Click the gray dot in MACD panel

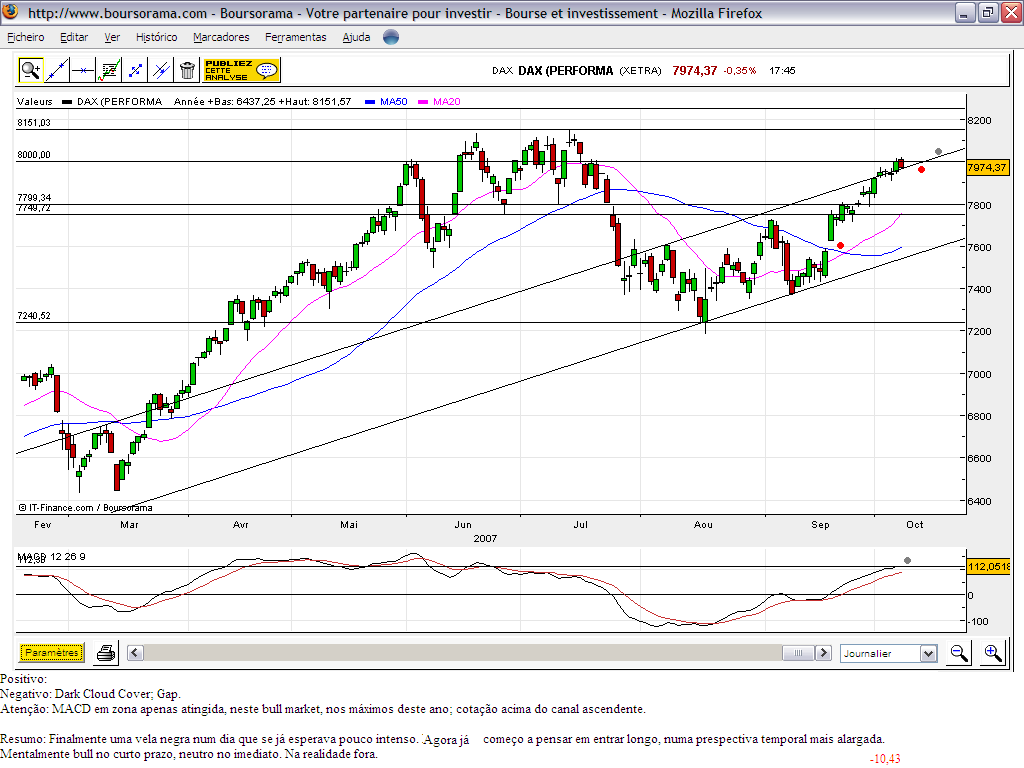(907, 560)
